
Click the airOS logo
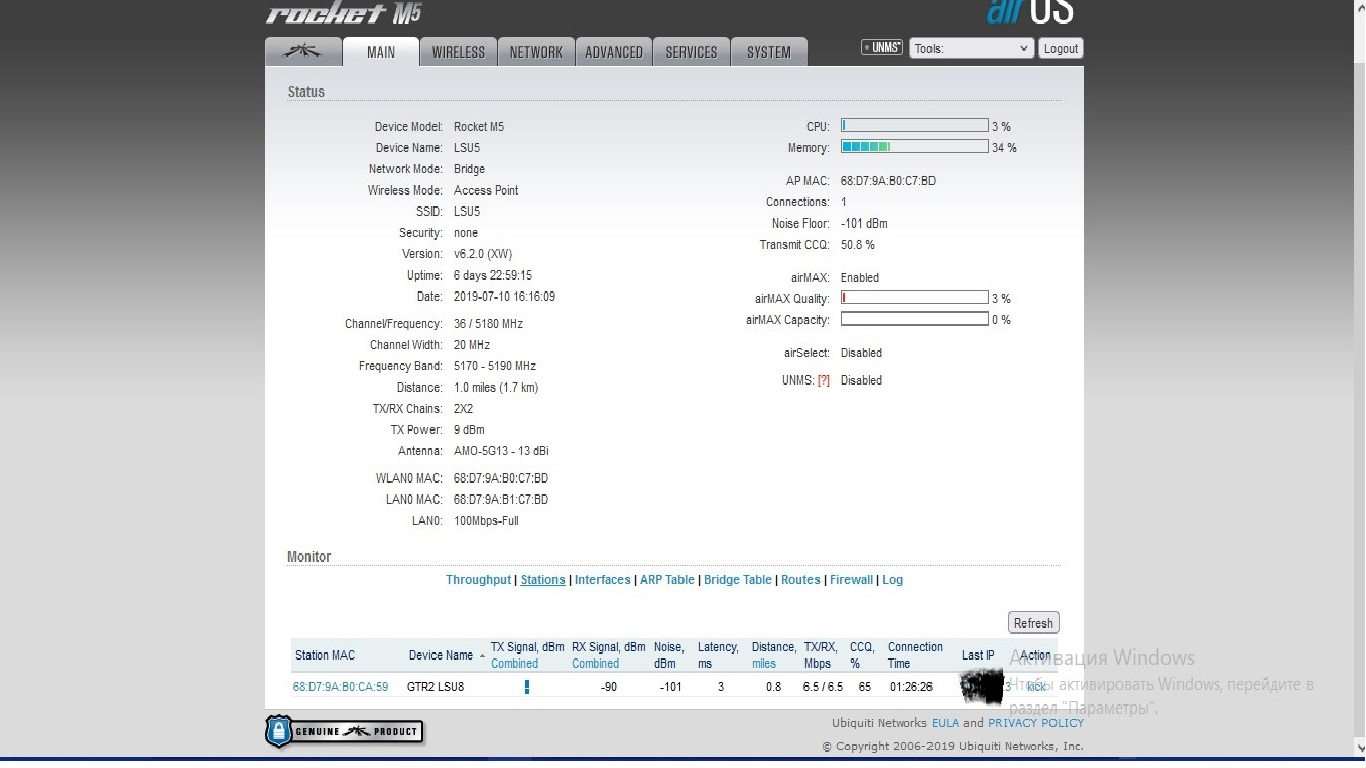tap(1030, 11)
